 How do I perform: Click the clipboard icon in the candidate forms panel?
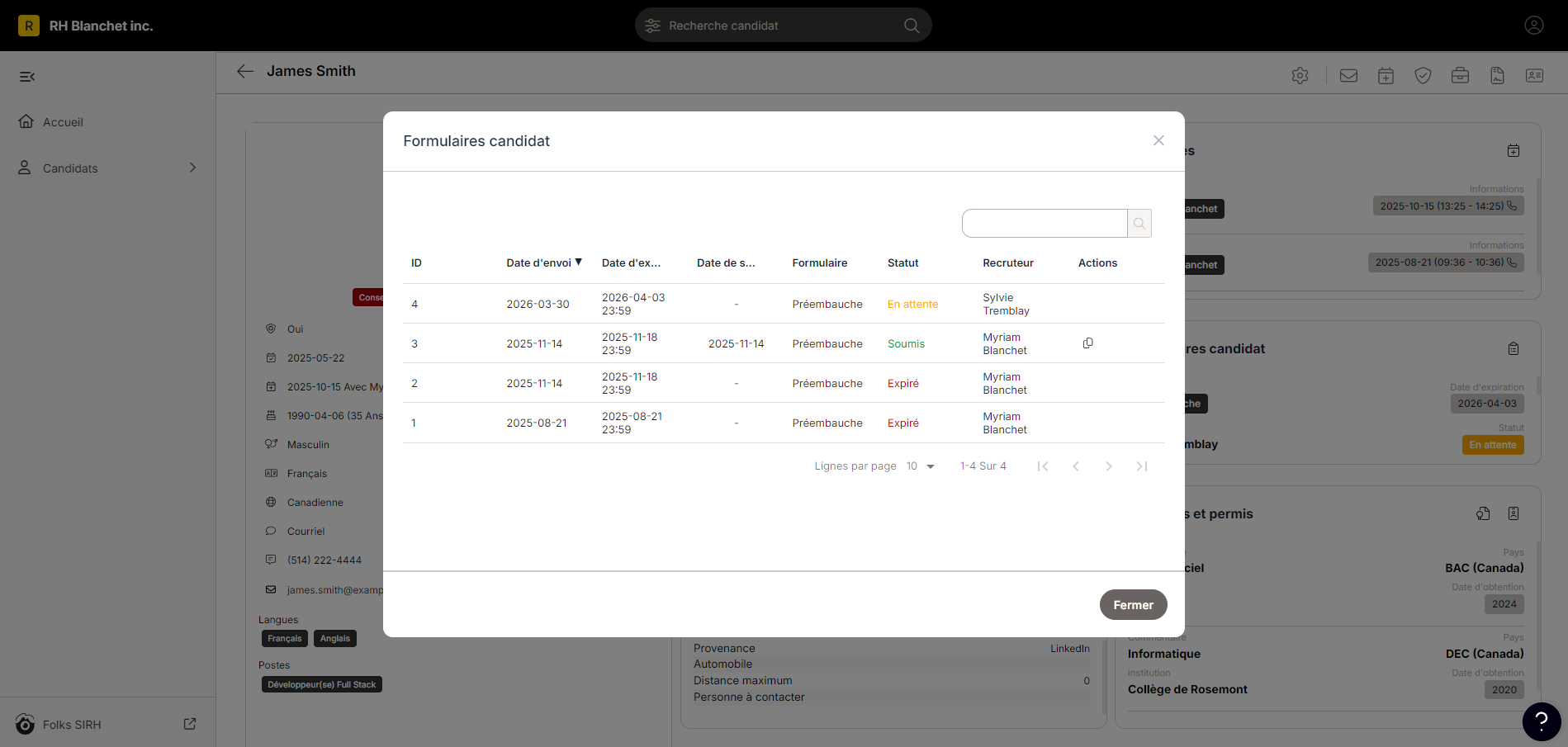(1514, 348)
